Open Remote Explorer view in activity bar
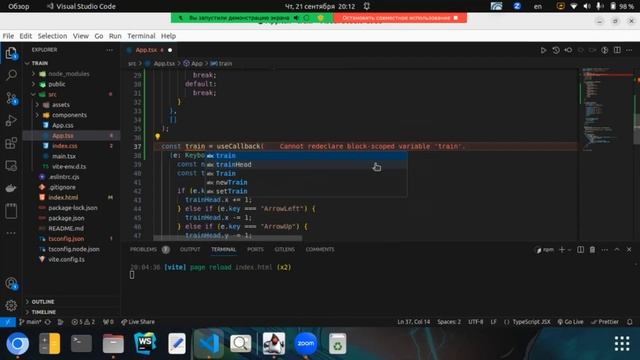Screen dimensions: 640x360 click(11, 166)
